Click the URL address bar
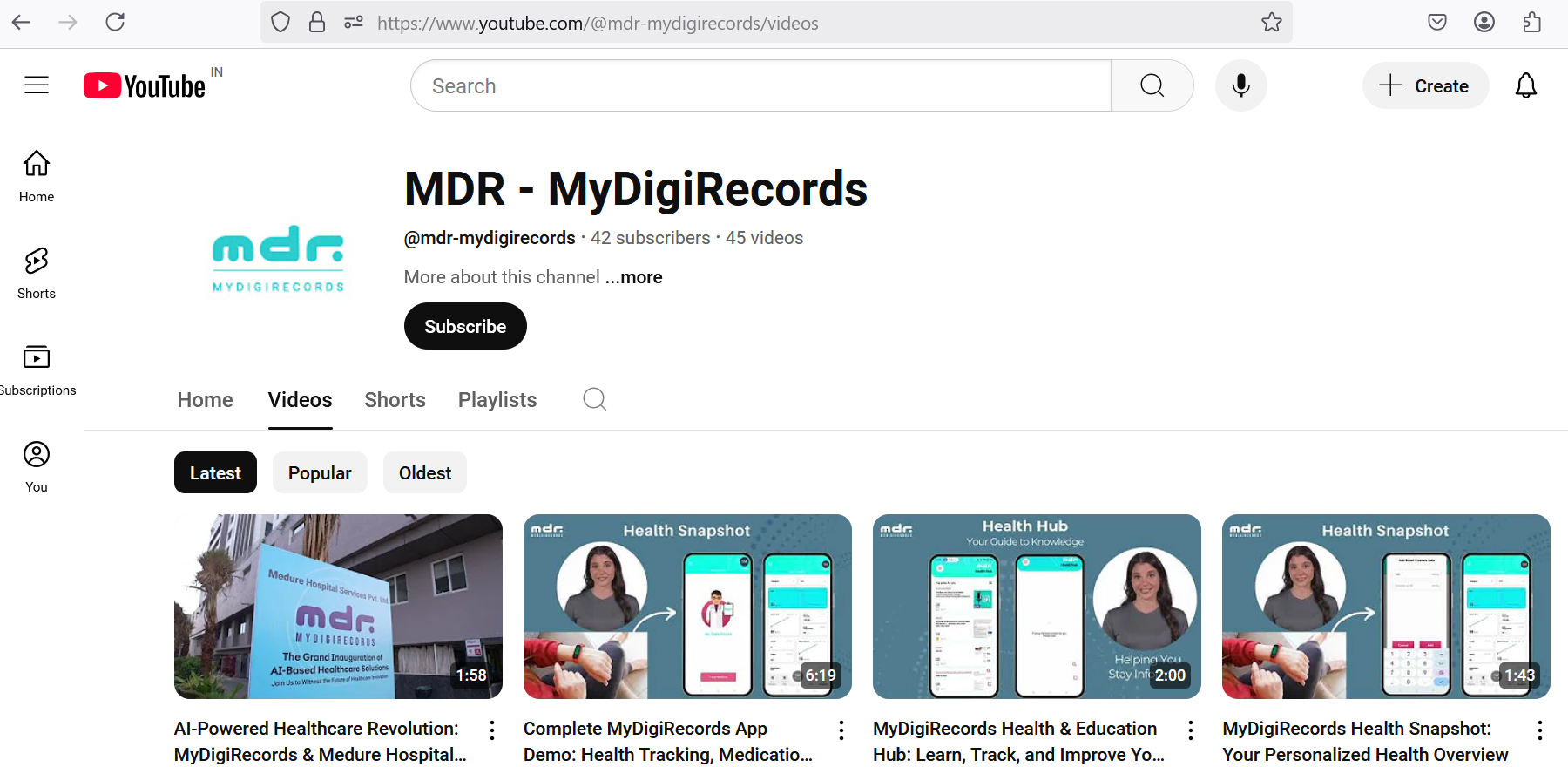The image size is (1568, 767). pyautogui.click(x=776, y=23)
